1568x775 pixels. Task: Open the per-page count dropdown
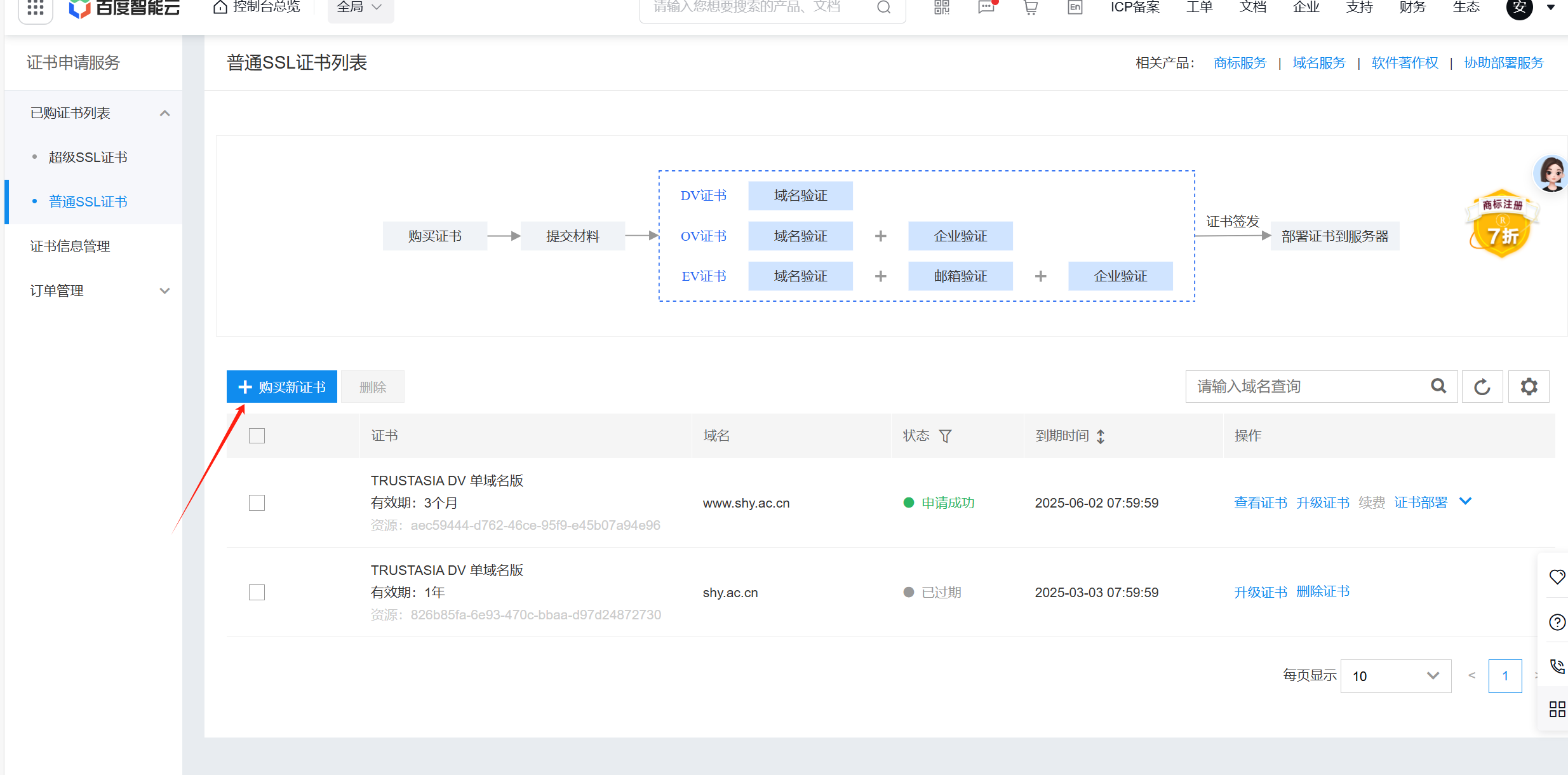point(1395,676)
